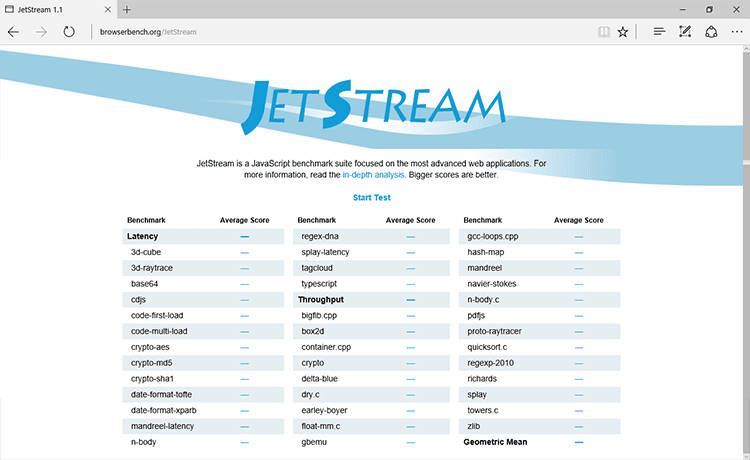Select the base64 benchmark text
The width and height of the screenshot is (750, 460).
(x=144, y=284)
